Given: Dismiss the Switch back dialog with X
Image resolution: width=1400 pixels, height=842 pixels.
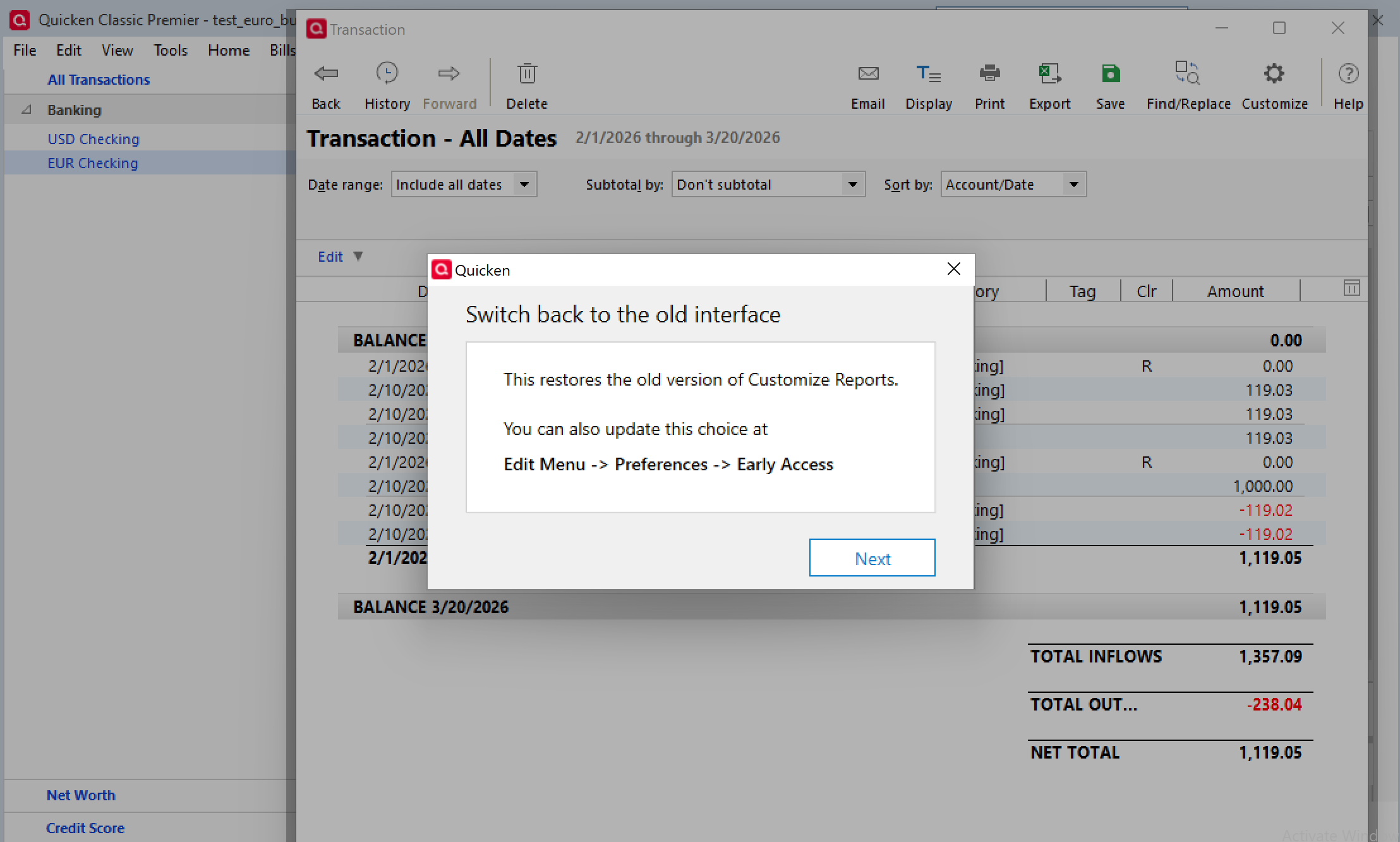Looking at the screenshot, I should pos(953,269).
